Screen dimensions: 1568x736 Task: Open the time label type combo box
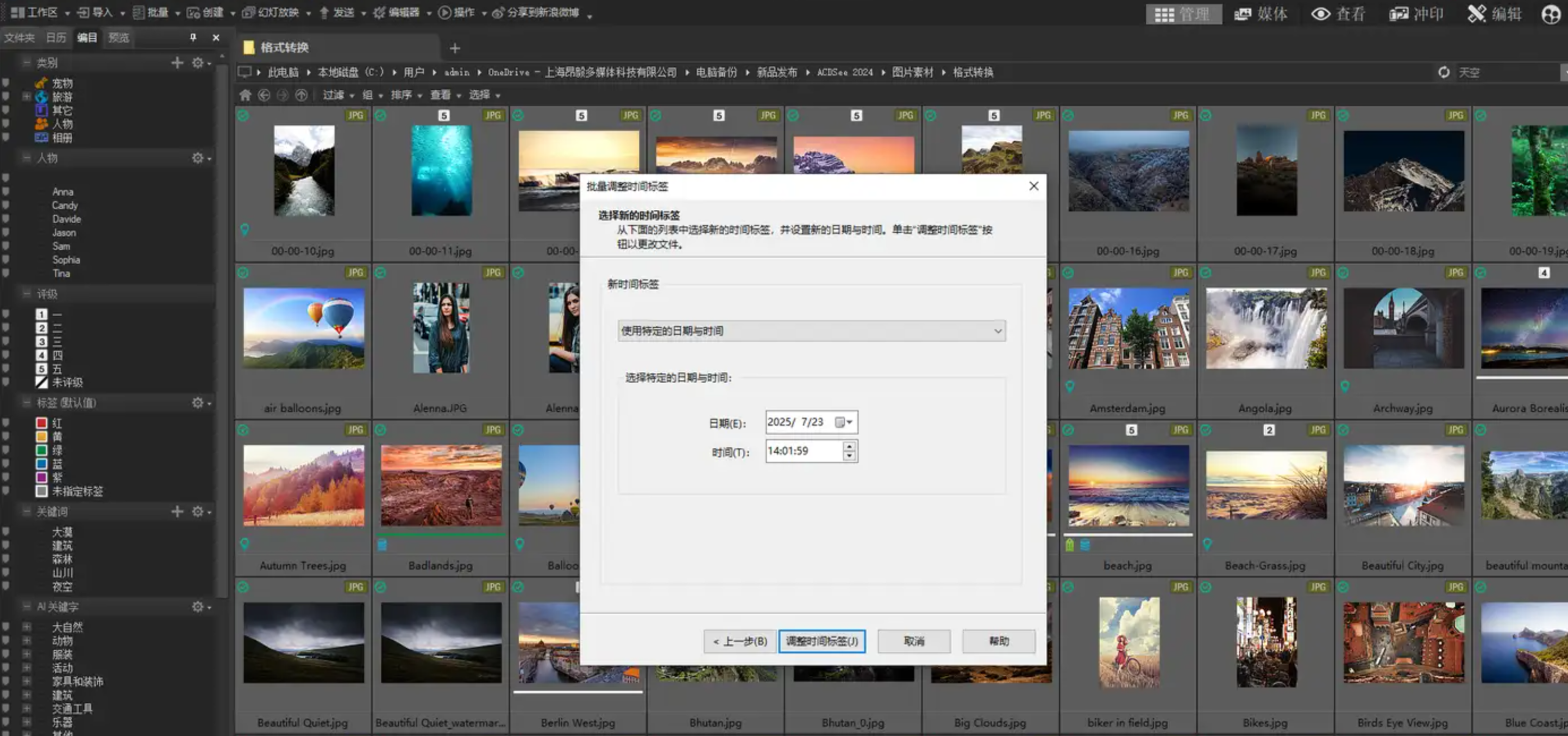[x=811, y=330]
